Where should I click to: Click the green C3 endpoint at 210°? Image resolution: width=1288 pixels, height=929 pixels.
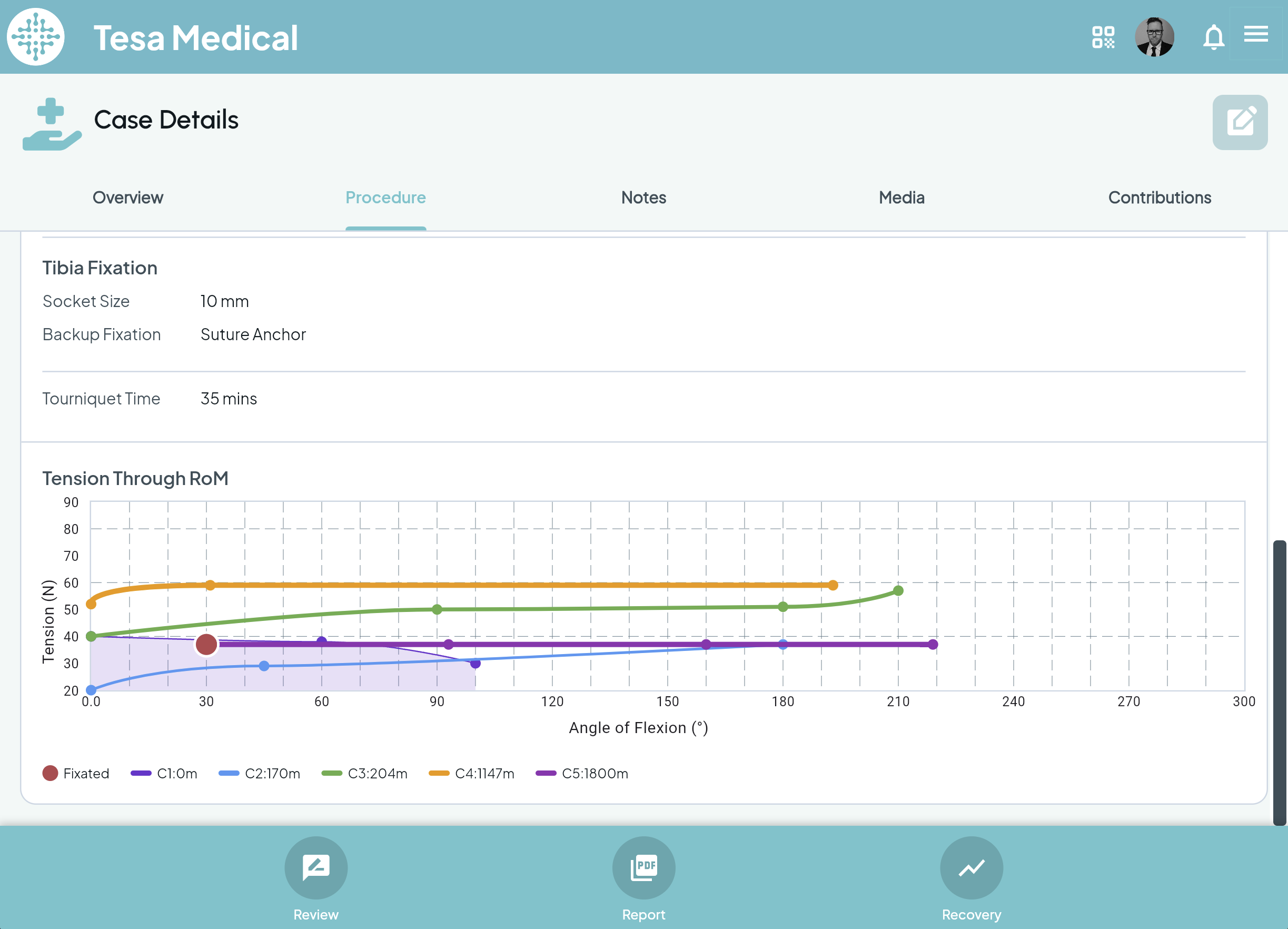point(898,590)
